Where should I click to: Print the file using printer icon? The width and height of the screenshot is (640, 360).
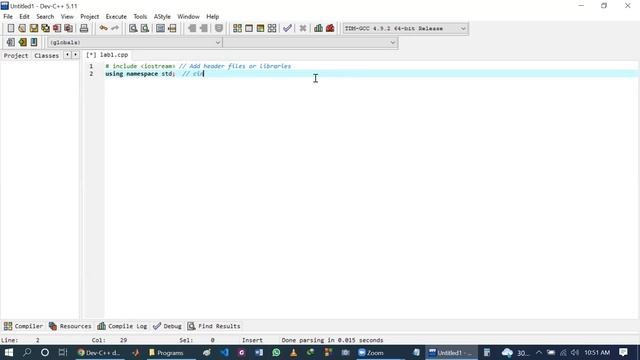[84, 28]
